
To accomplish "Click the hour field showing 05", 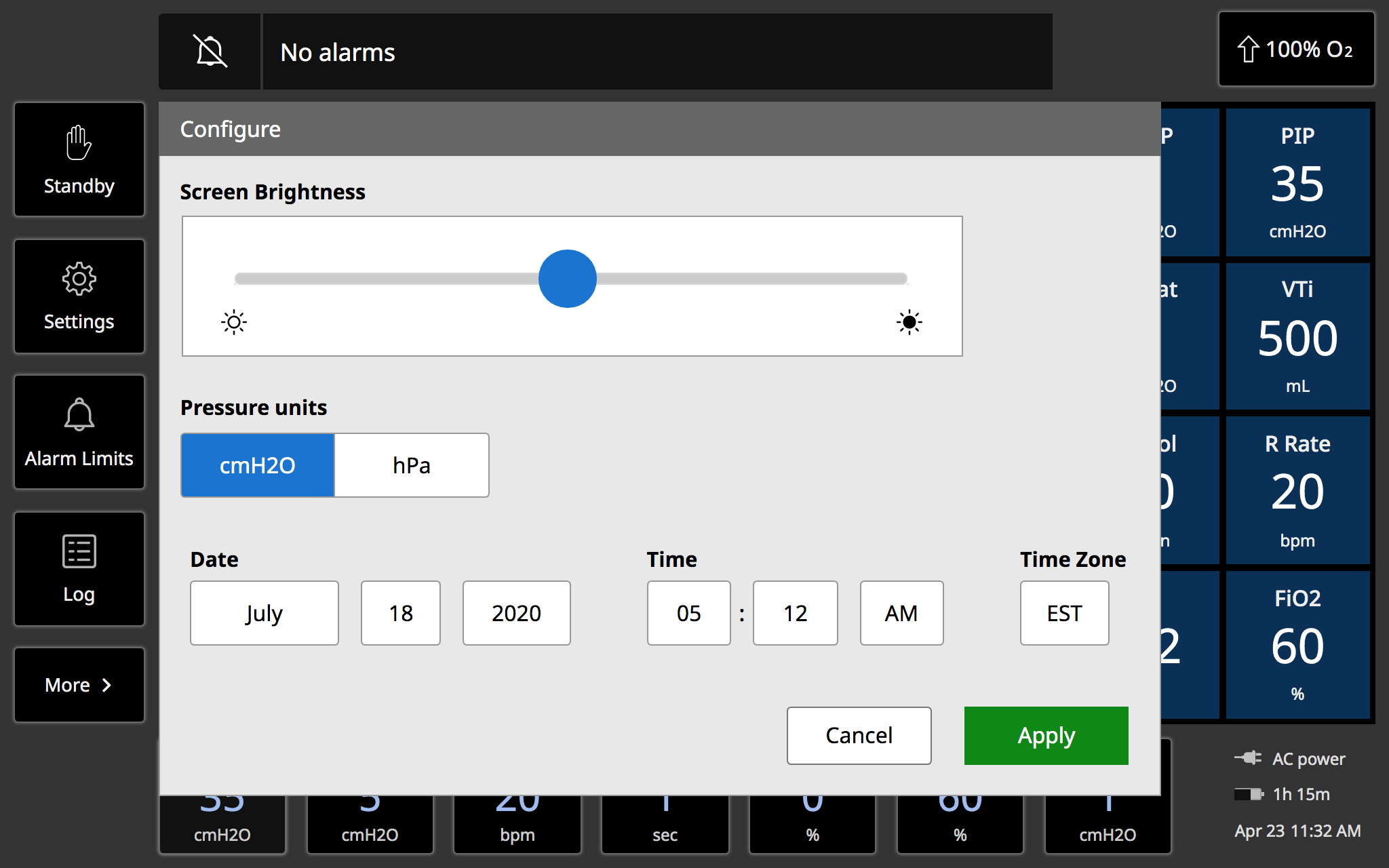I will (x=688, y=613).
